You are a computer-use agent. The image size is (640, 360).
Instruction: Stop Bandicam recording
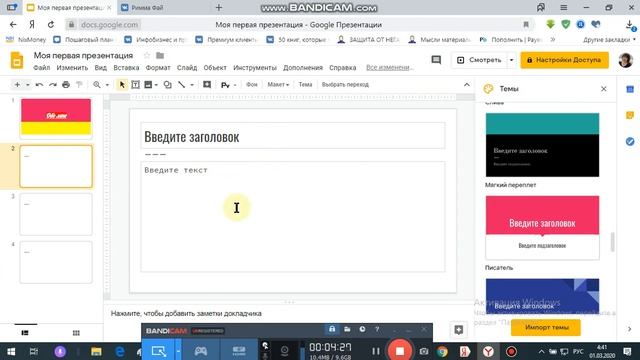[400, 351]
